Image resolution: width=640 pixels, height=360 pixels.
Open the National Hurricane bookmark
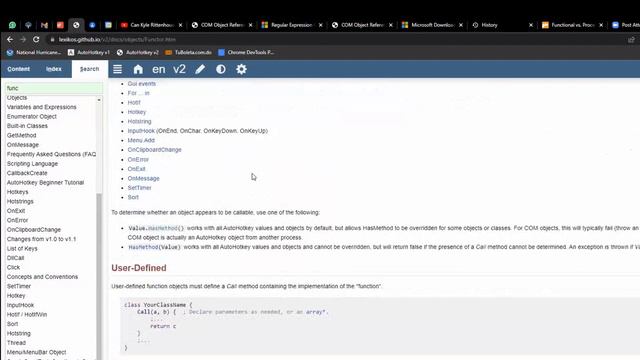coord(33,52)
